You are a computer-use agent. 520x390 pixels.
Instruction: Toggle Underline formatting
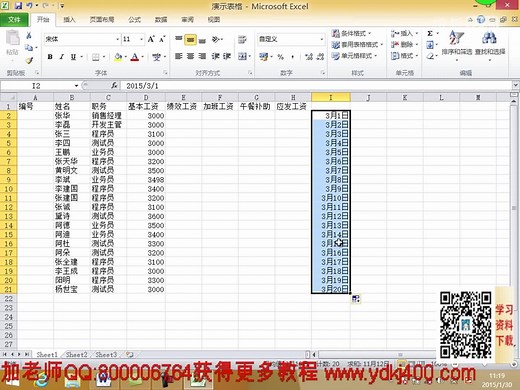pos(73,57)
